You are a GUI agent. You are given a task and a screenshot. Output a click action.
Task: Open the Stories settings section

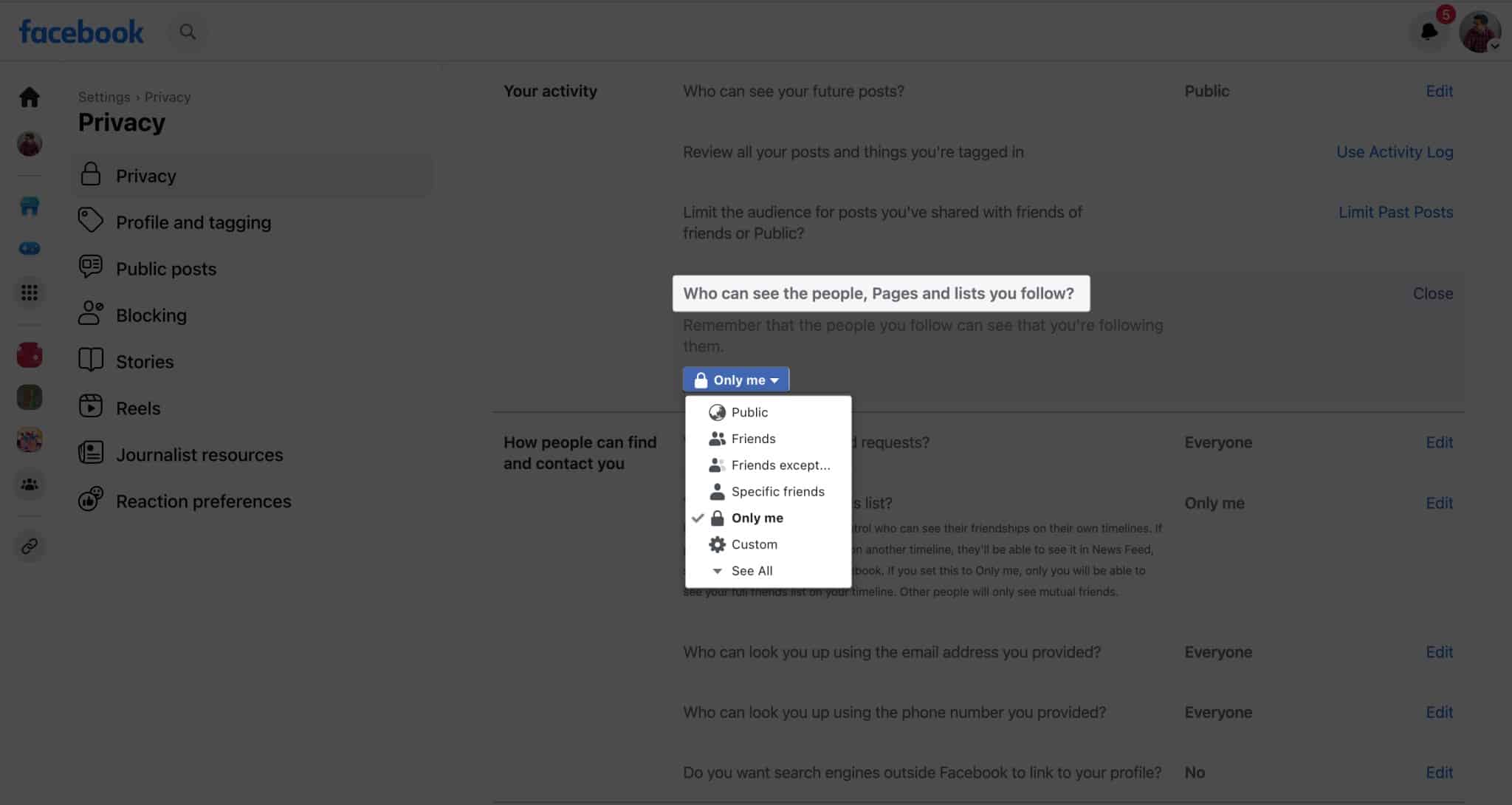pyautogui.click(x=144, y=361)
